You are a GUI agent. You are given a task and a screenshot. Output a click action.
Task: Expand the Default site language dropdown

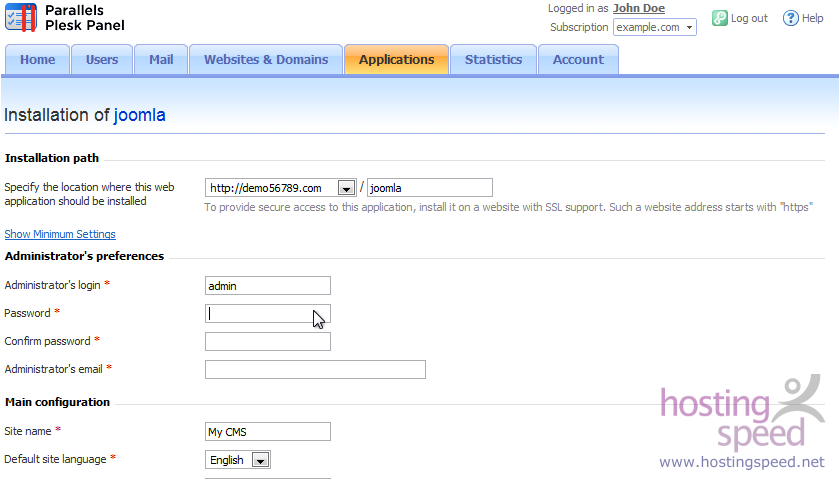coord(238,460)
